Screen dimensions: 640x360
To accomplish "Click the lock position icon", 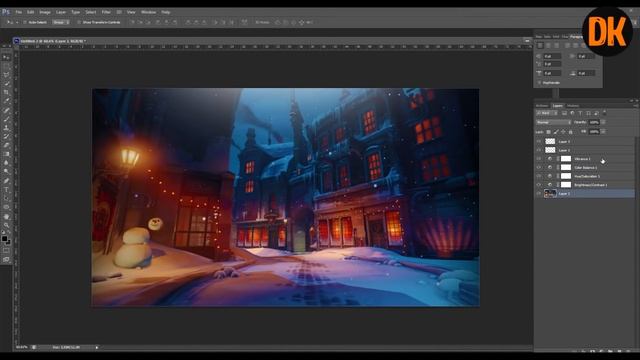I will (x=563, y=132).
